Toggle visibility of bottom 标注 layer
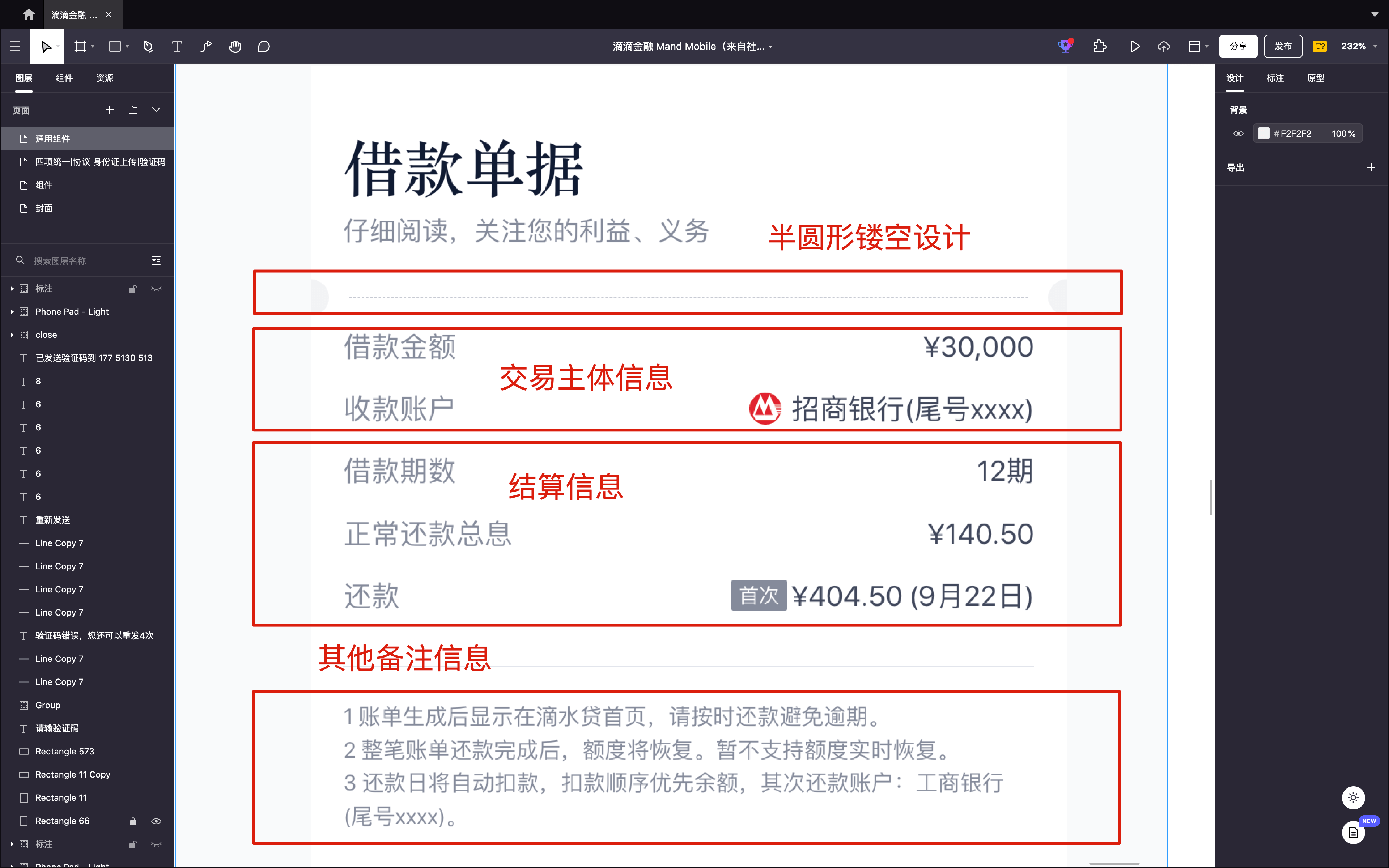 (x=156, y=844)
